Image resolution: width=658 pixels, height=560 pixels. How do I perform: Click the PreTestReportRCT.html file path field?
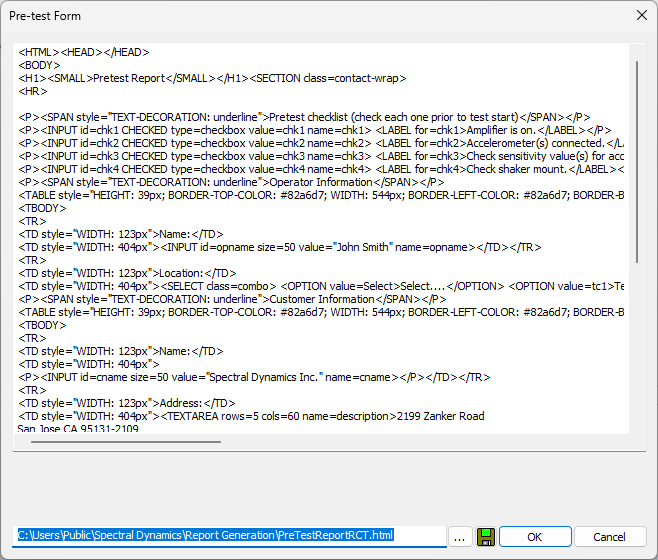pos(230,535)
